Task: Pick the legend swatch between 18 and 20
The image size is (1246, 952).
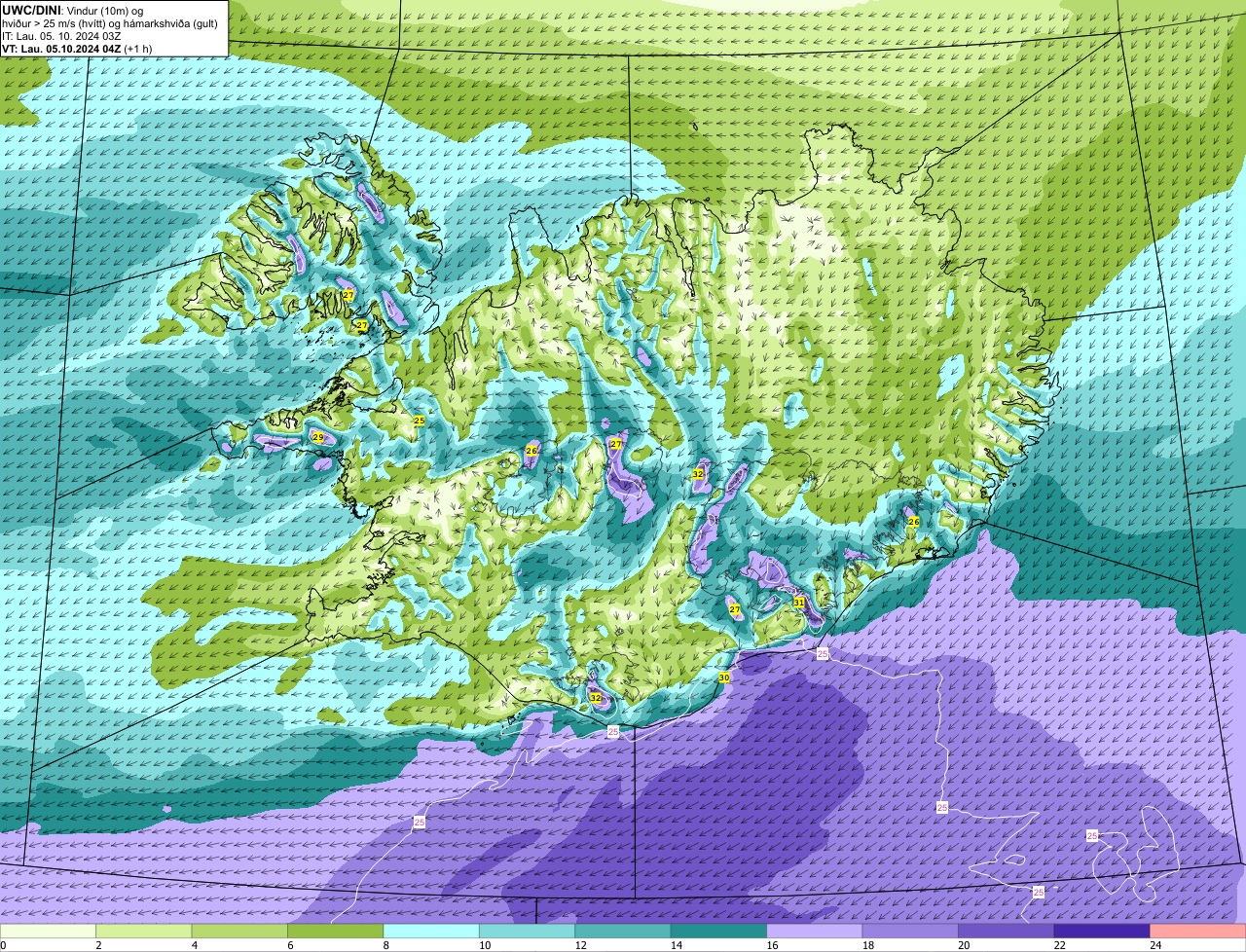Action: [x=911, y=932]
